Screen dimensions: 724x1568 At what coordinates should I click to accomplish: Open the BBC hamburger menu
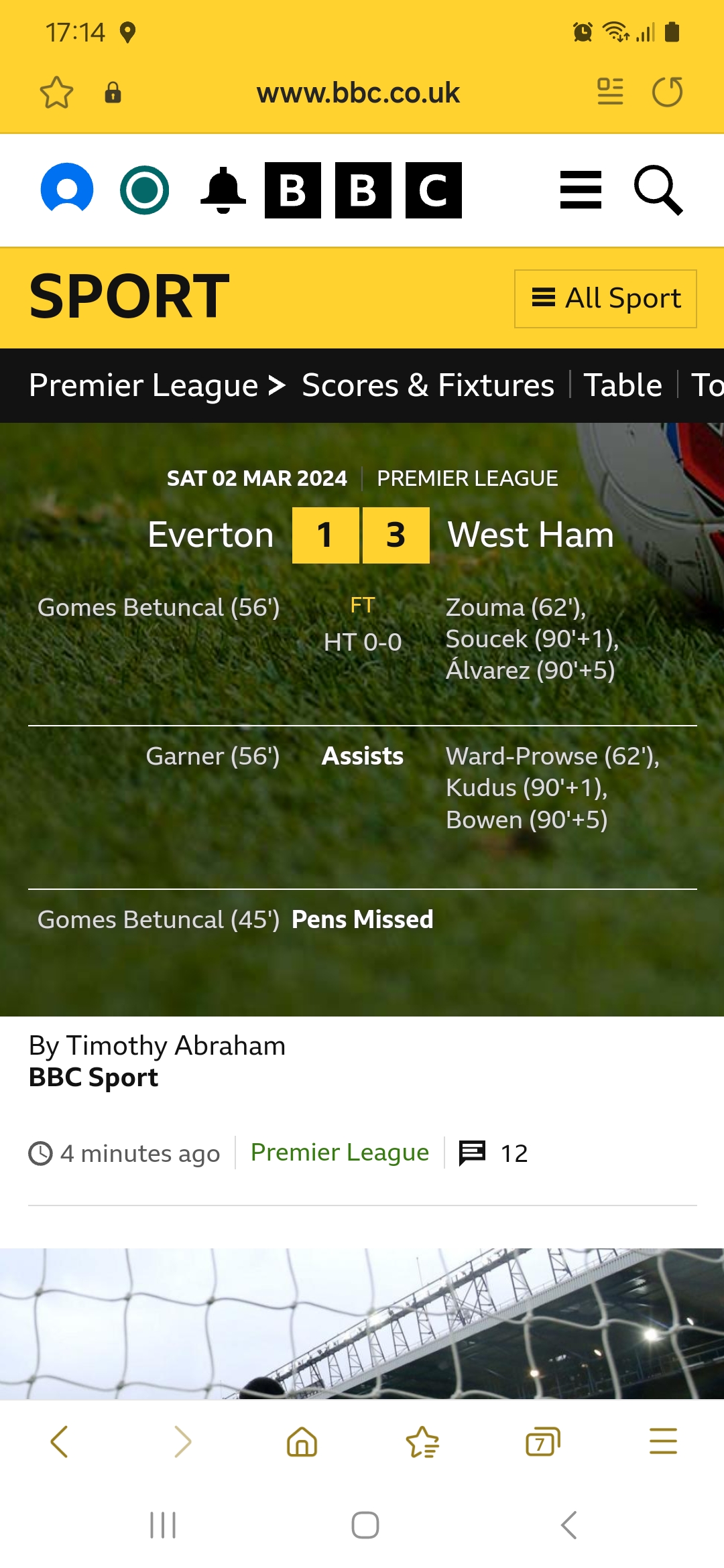point(581,190)
